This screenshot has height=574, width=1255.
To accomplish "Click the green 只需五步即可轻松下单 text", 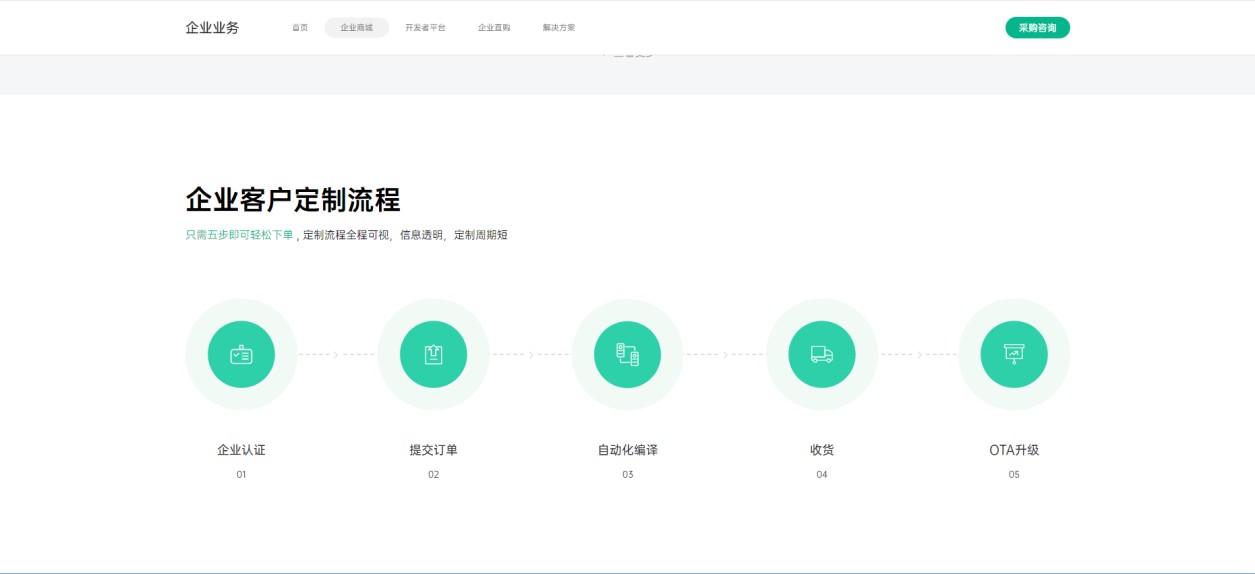I will 240,235.
